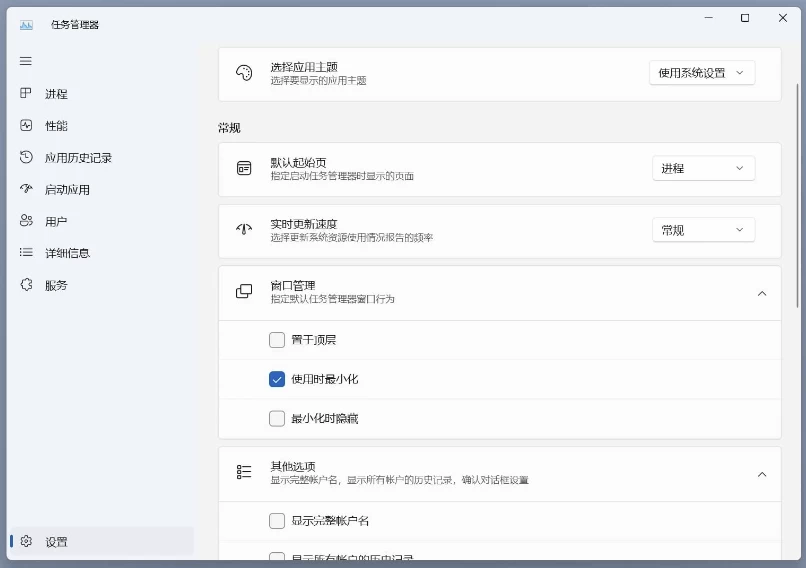Image resolution: width=806 pixels, height=568 pixels.
Task: Maximize the 任务管理器 window
Action: click(745, 18)
